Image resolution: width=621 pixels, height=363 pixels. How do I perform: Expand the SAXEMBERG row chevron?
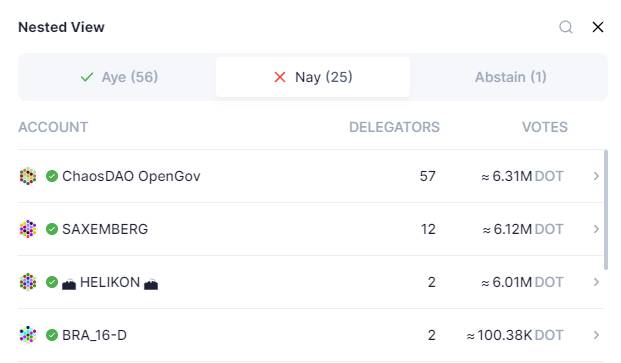coord(596,229)
